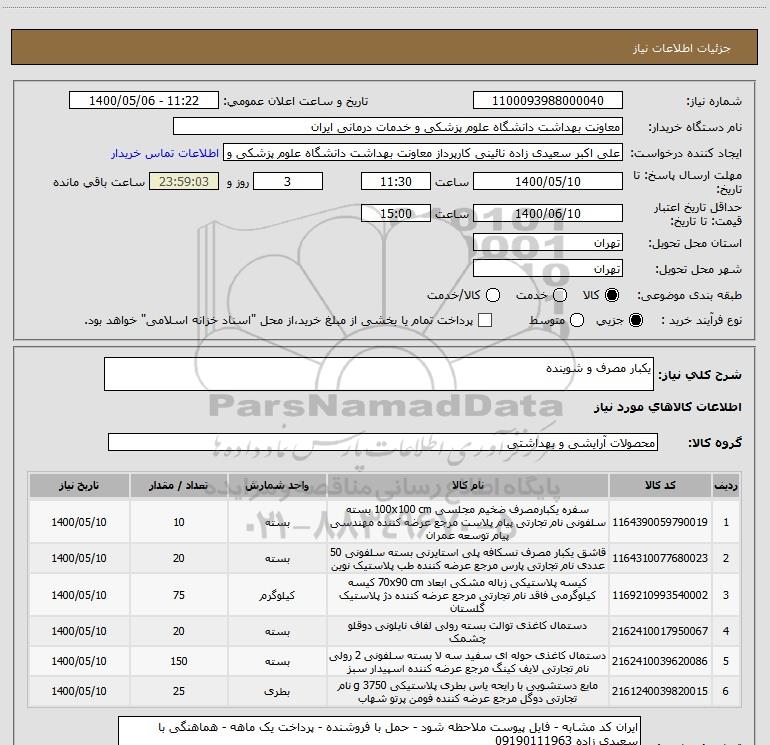The width and height of the screenshot is (770, 745).
Task: Click the نام کالا column header
Action: tap(468, 486)
